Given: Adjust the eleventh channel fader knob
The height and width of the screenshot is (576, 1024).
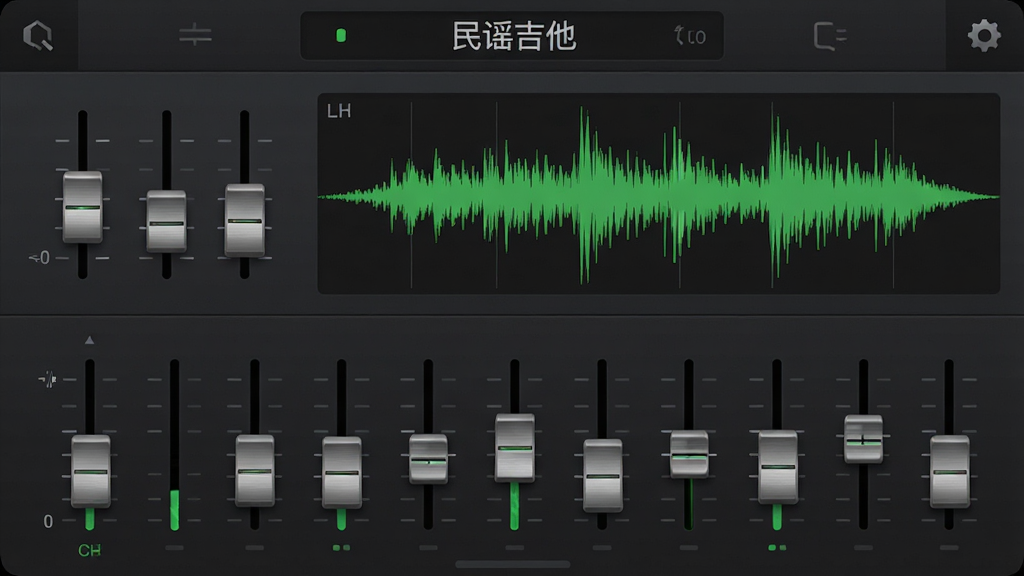Looking at the screenshot, I should coord(950,472).
